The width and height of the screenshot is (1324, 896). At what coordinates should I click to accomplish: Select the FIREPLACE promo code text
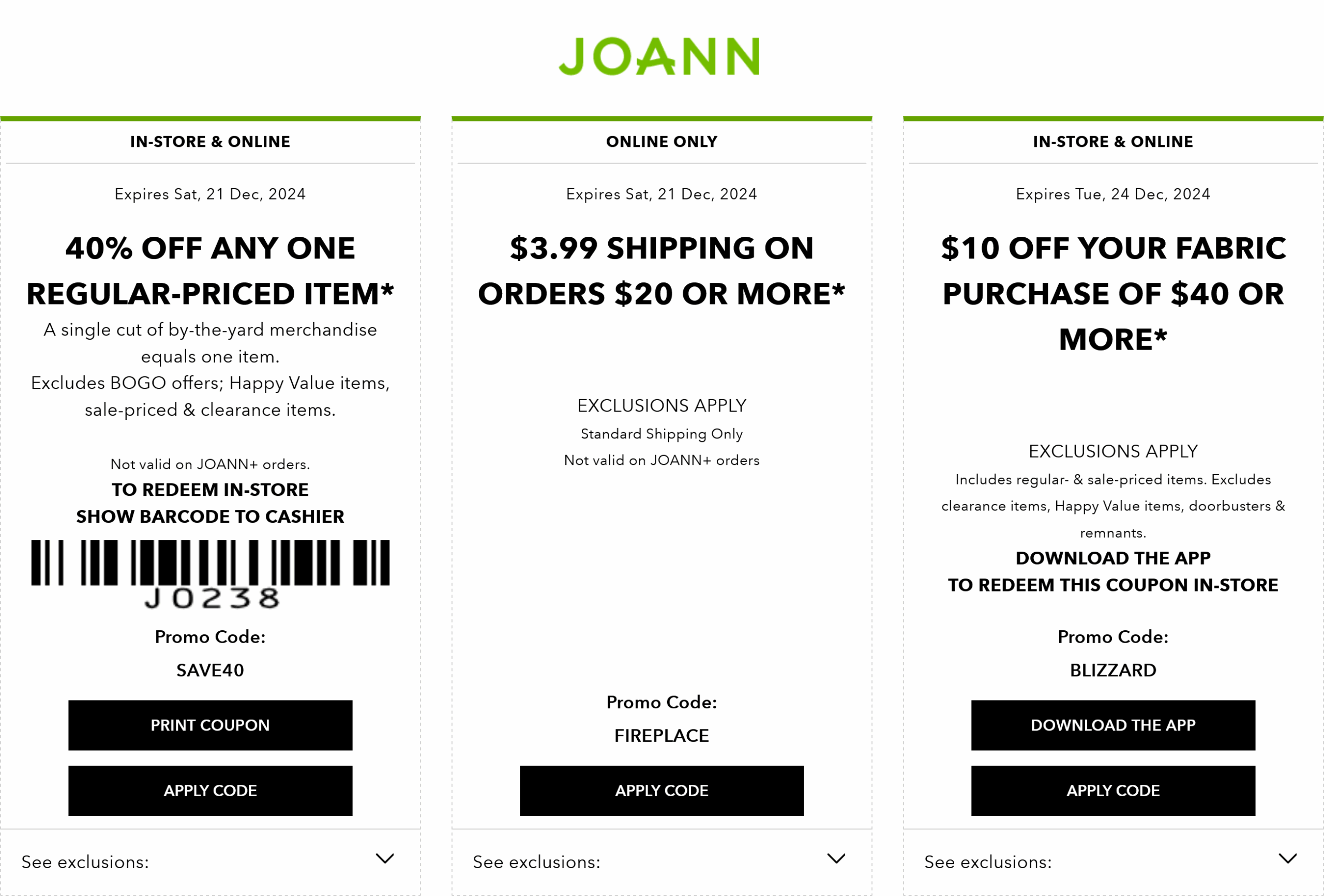tap(661, 736)
